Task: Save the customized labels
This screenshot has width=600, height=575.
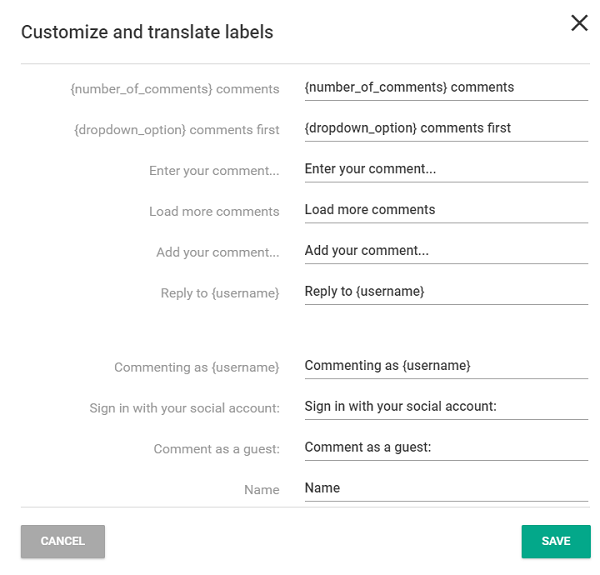Action: [x=556, y=541]
